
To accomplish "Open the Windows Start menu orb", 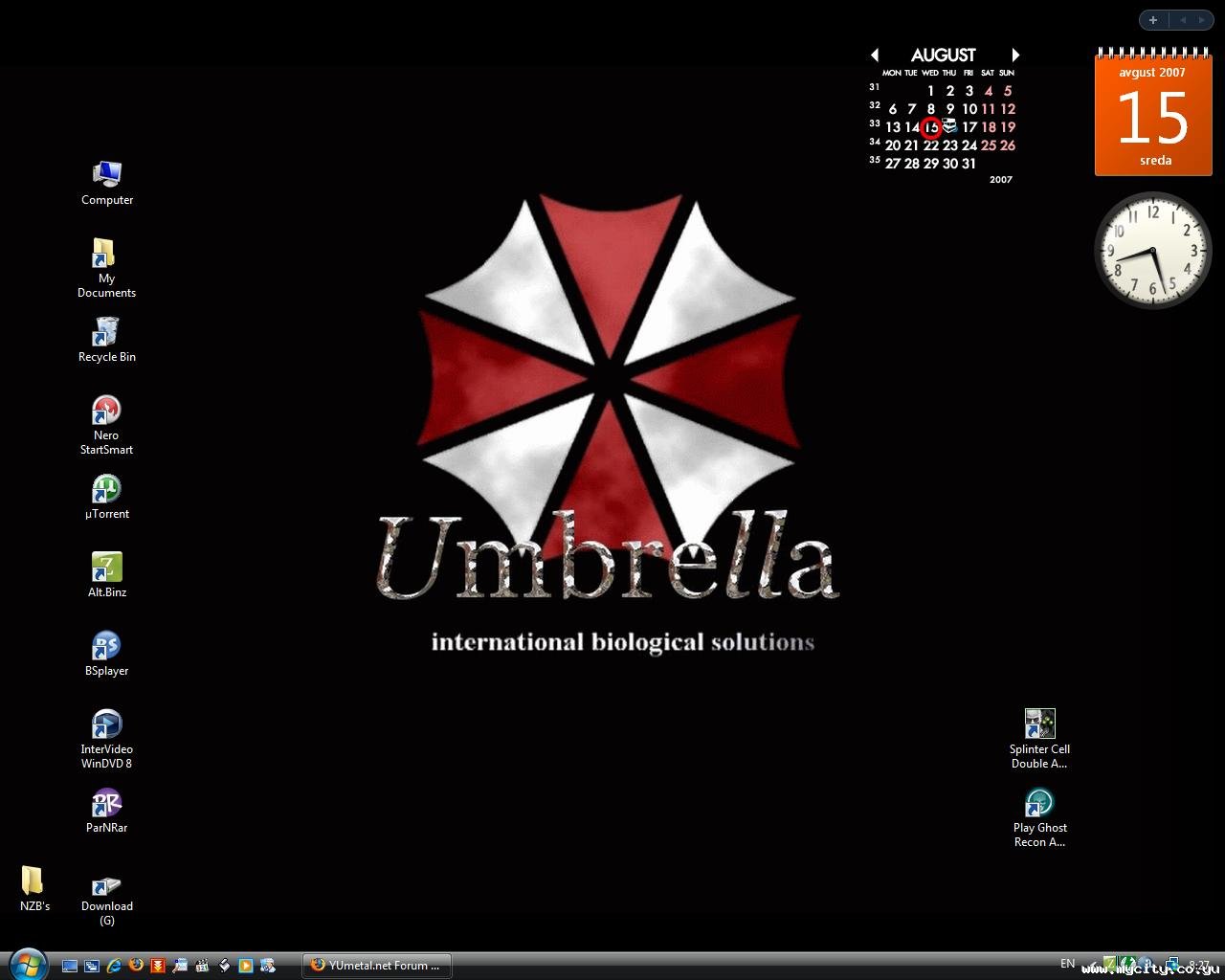I will pos(27,964).
